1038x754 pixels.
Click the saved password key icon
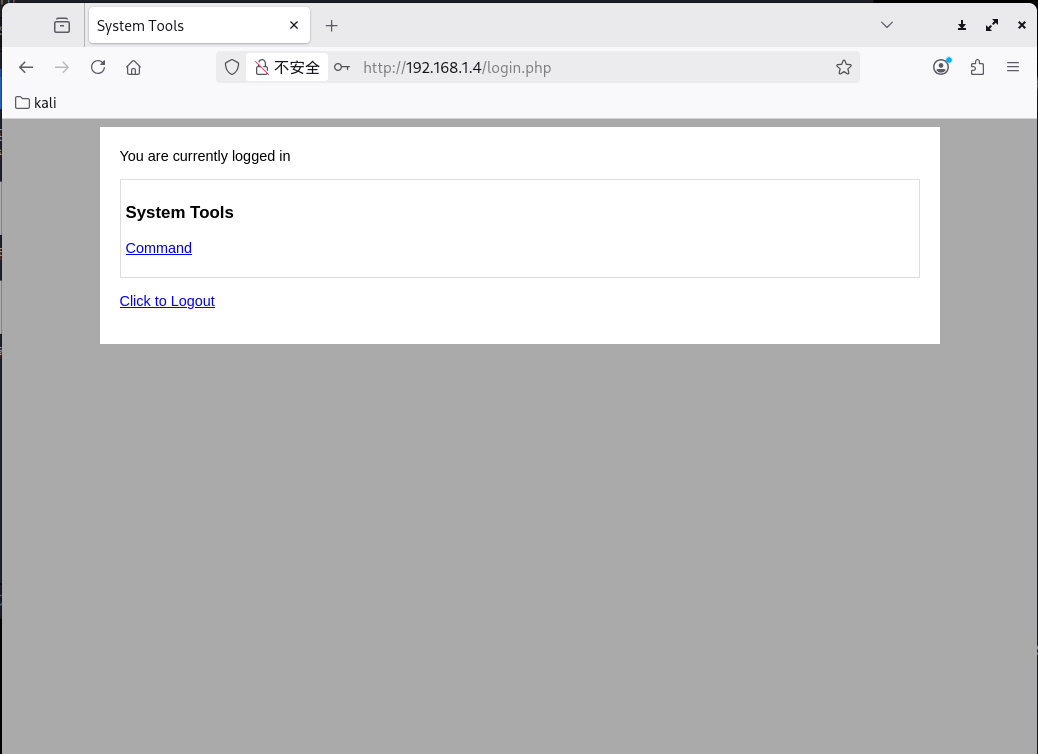pyautogui.click(x=342, y=67)
